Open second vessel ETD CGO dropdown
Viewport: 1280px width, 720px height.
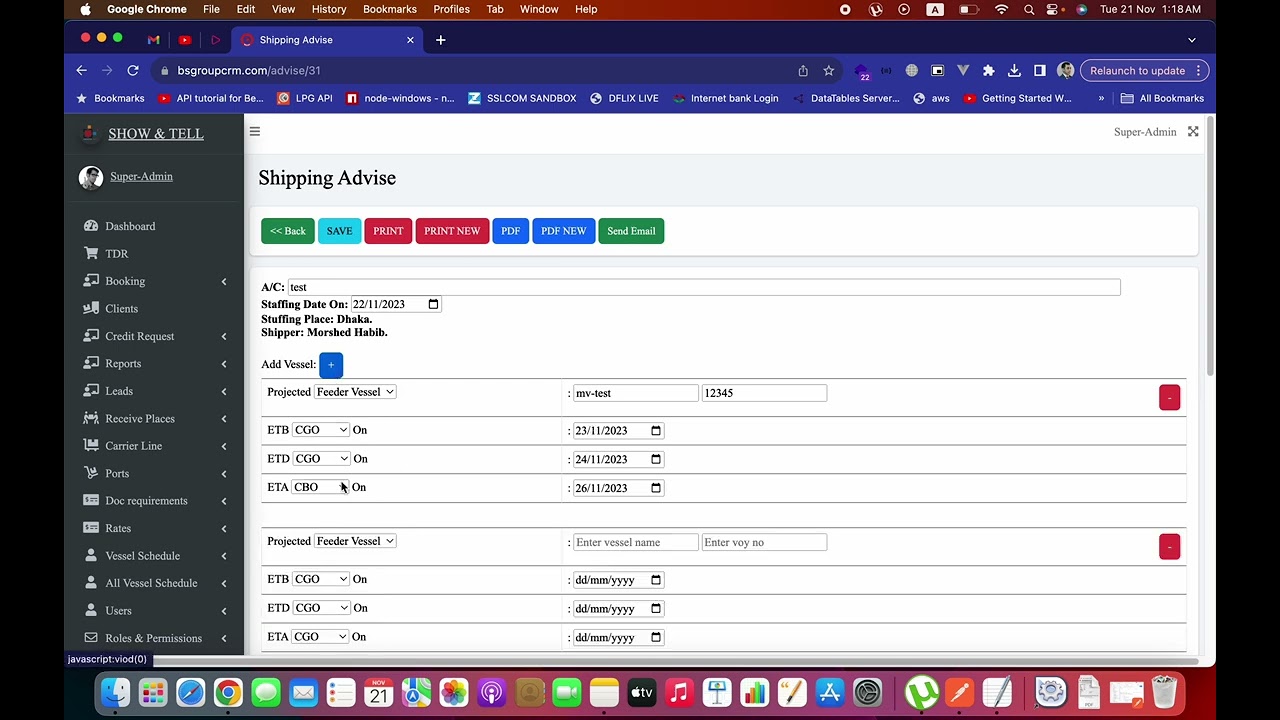321,608
